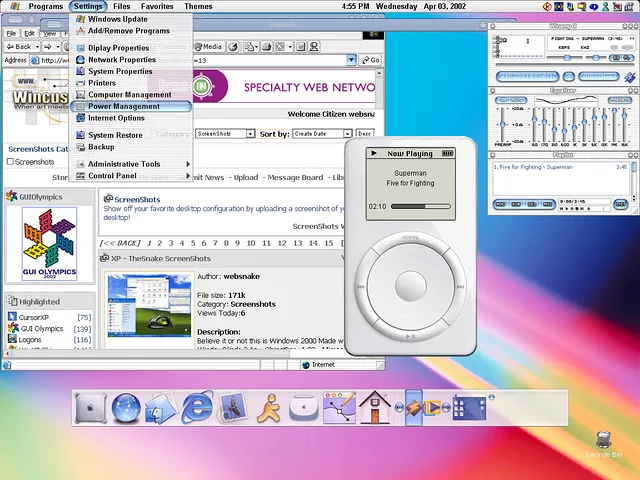Expand the Sort by Create Date dropdown
Screen dimensions: 640x480
click(x=320, y=133)
